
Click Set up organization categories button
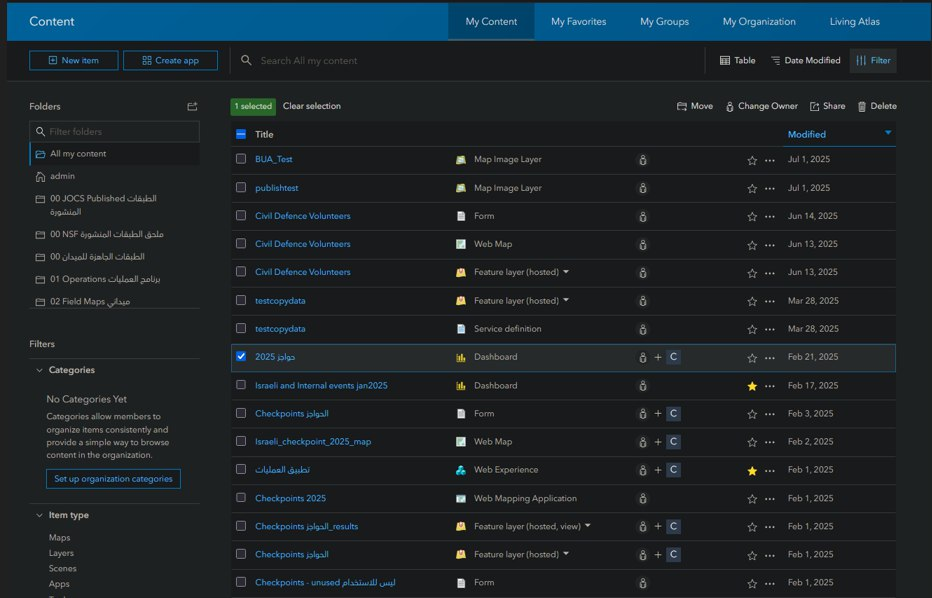click(112, 479)
